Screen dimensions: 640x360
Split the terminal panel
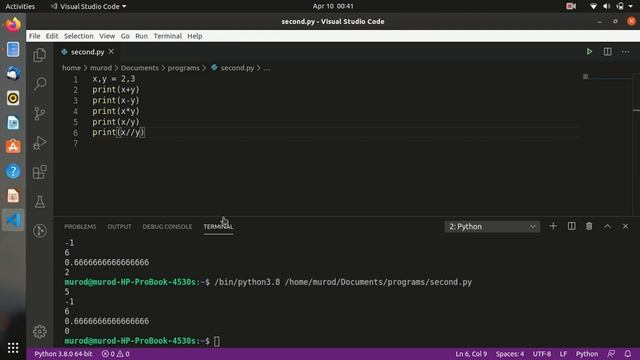coord(571,226)
